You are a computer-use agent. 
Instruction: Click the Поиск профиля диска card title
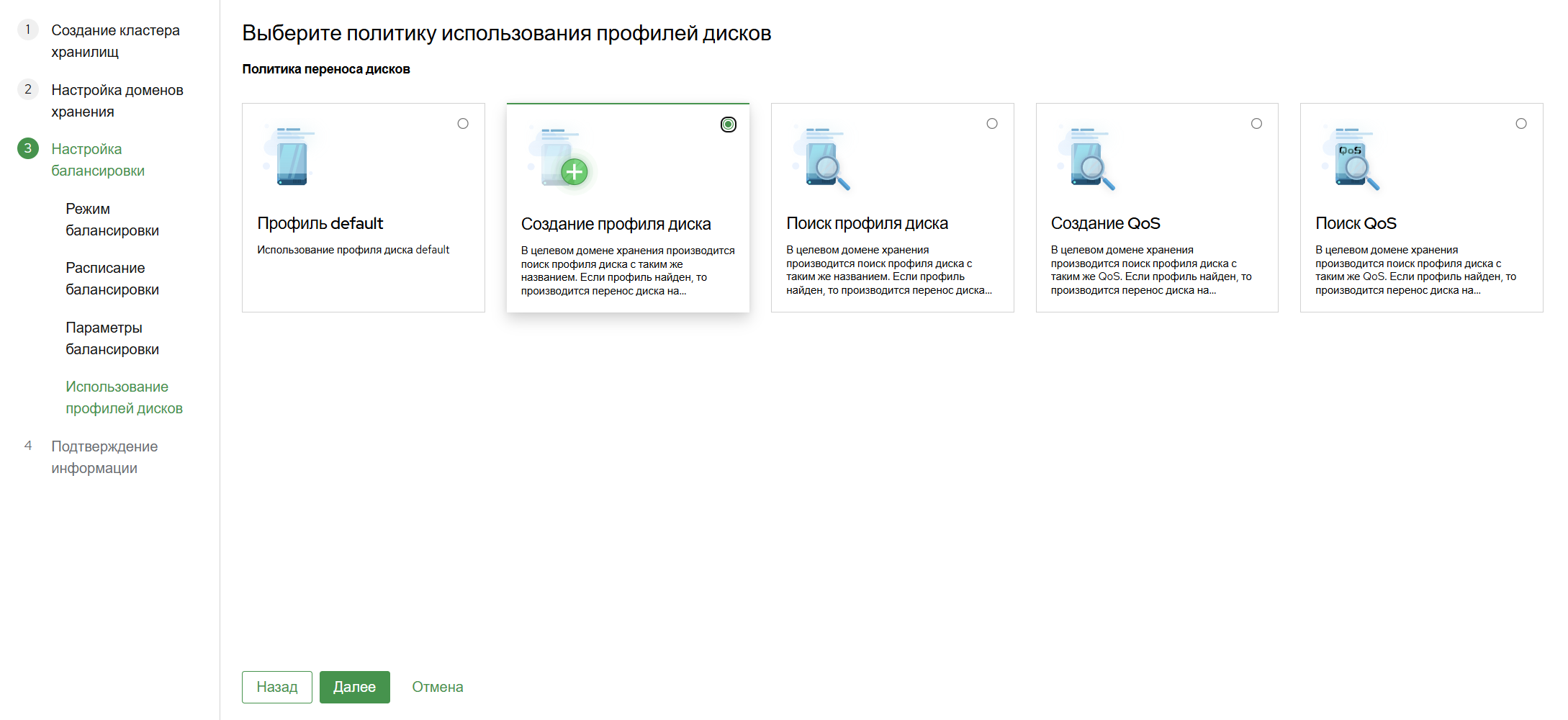pos(867,223)
